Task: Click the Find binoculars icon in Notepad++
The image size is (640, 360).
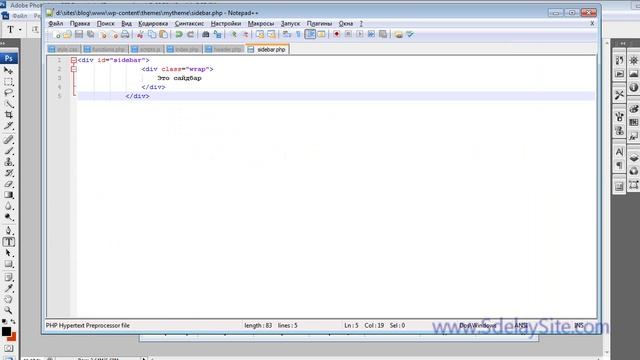Action: pos(206,35)
